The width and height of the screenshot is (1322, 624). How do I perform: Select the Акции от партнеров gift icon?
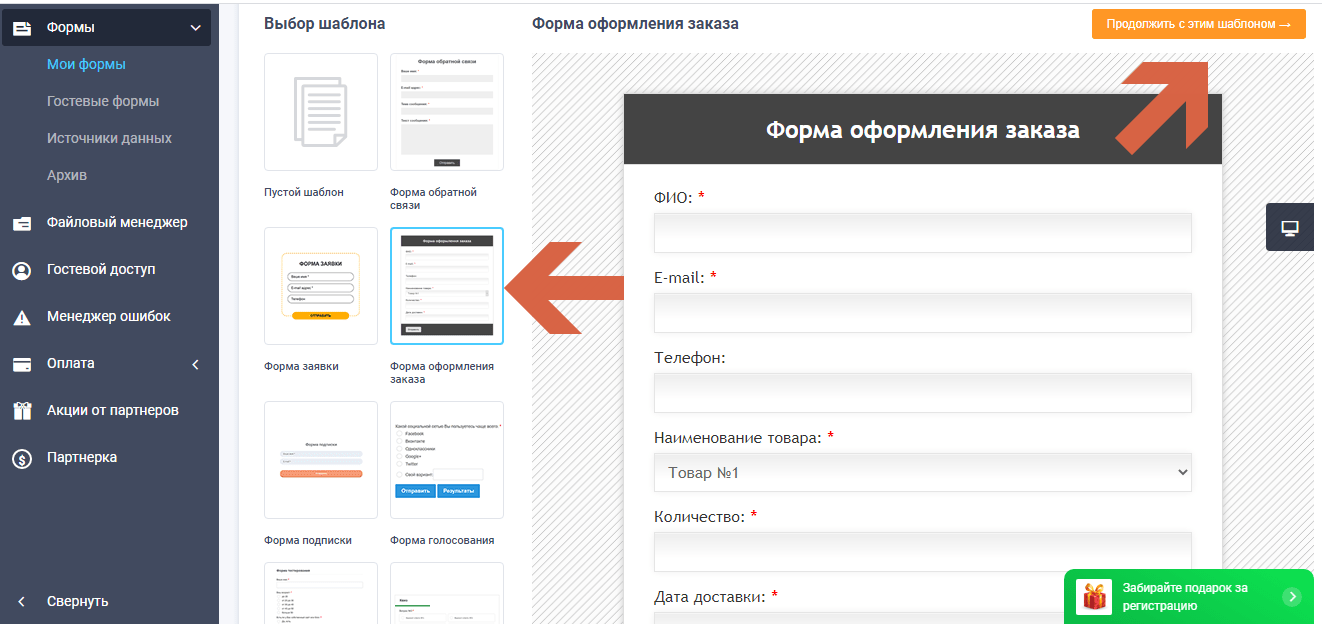[x=22, y=410]
